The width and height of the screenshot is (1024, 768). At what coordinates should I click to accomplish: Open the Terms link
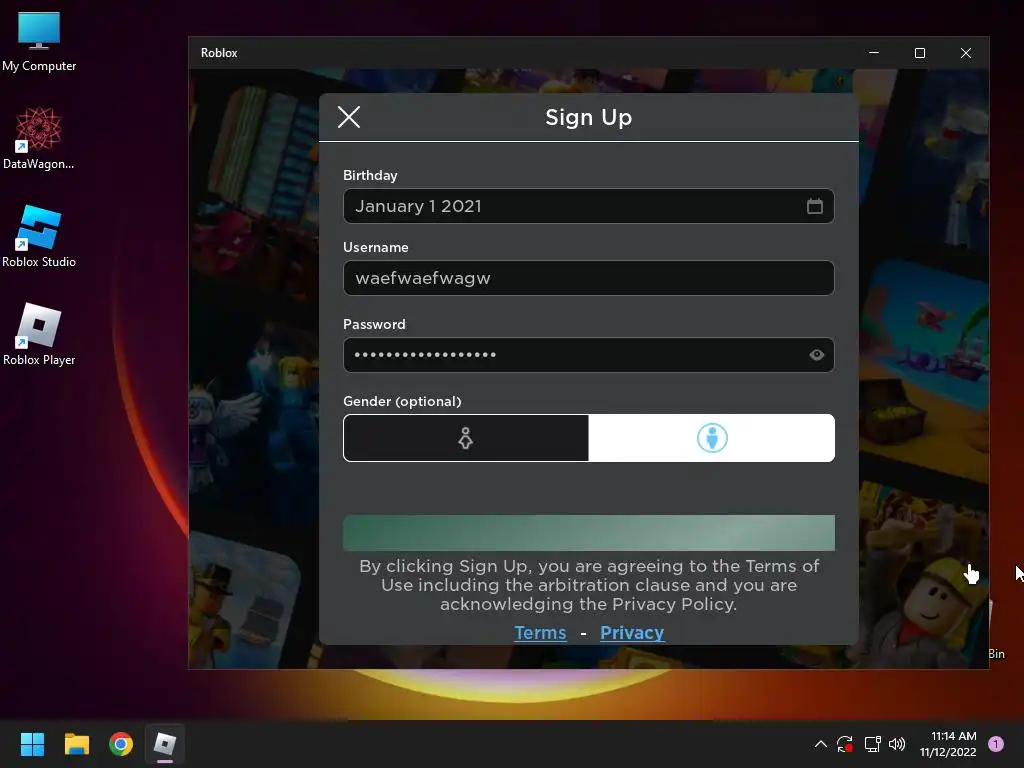(x=540, y=633)
